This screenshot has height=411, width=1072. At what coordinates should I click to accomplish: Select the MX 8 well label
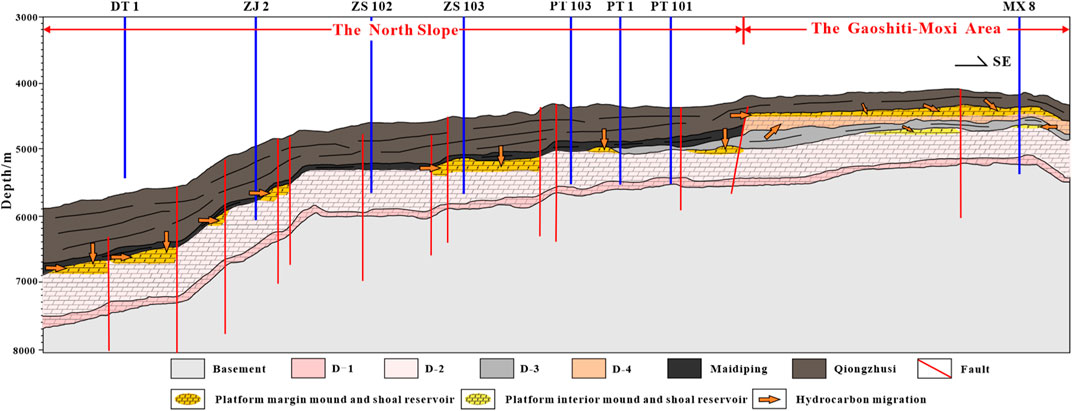coord(1019,8)
